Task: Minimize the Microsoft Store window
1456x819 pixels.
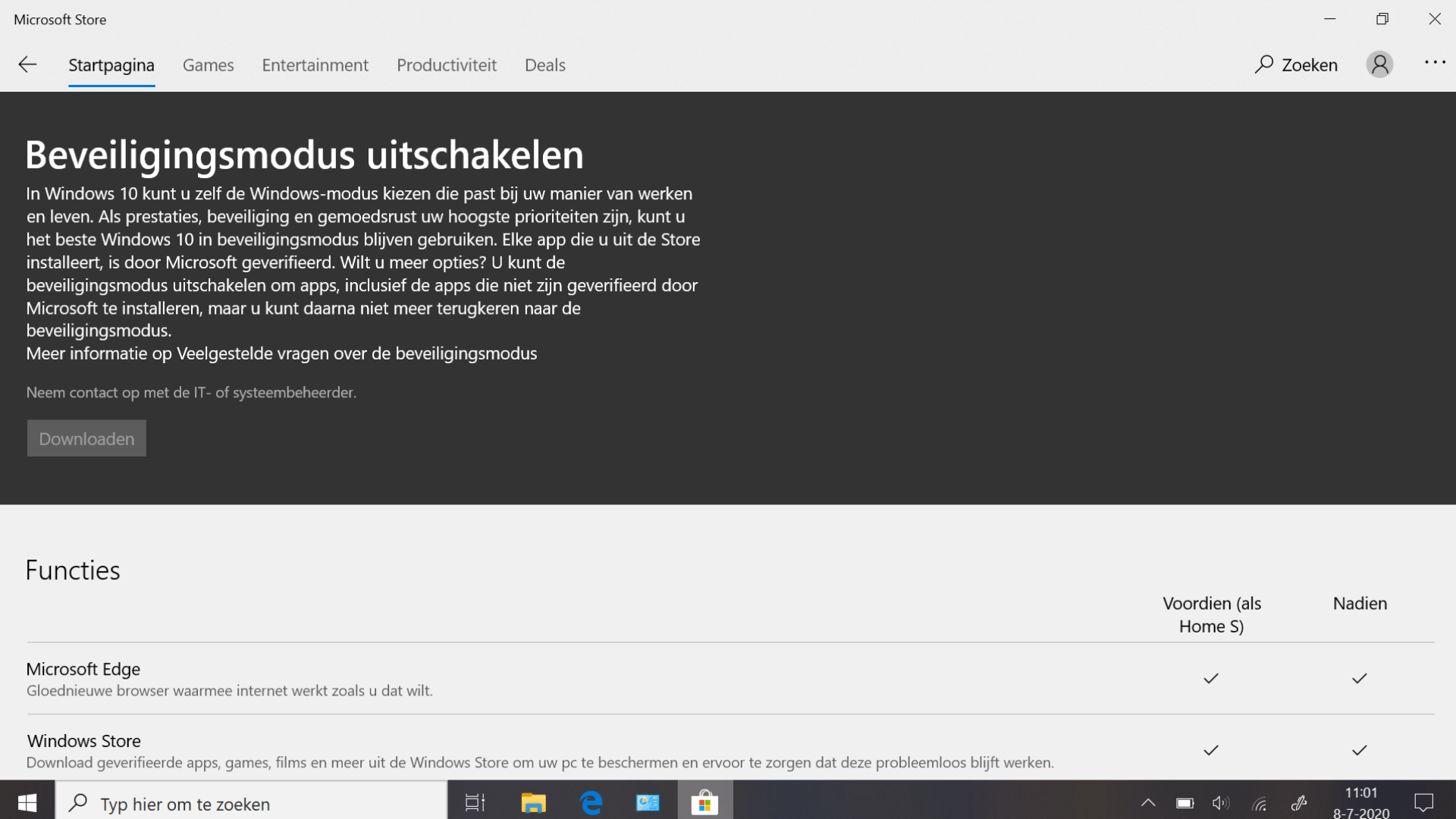Action: [1330, 19]
